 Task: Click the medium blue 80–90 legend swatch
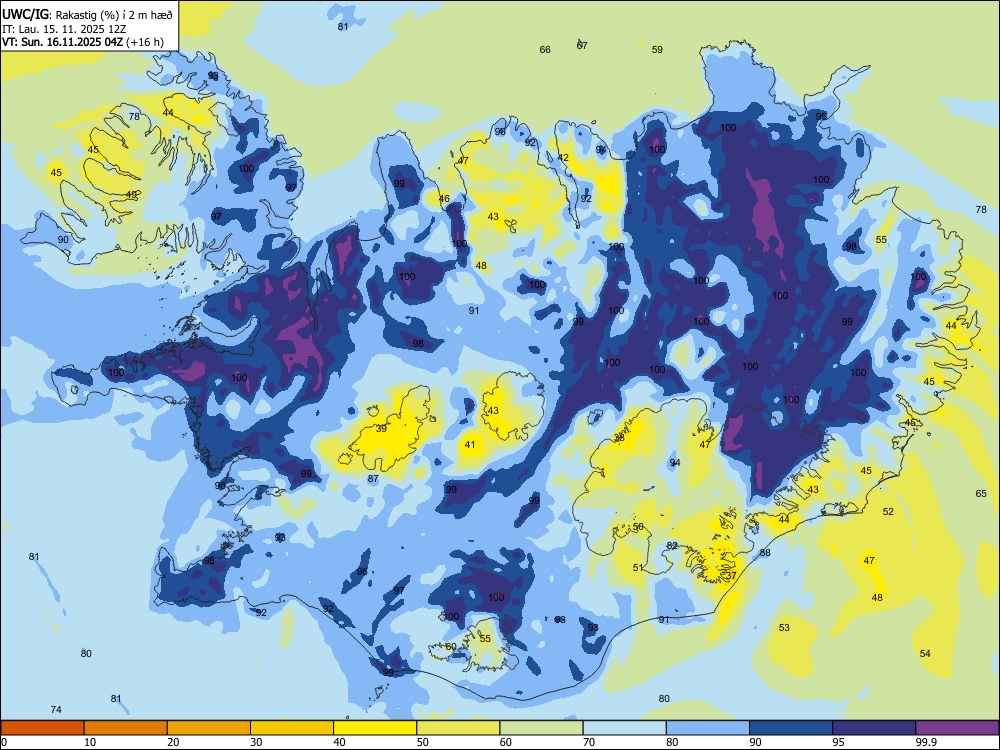click(x=708, y=728)
